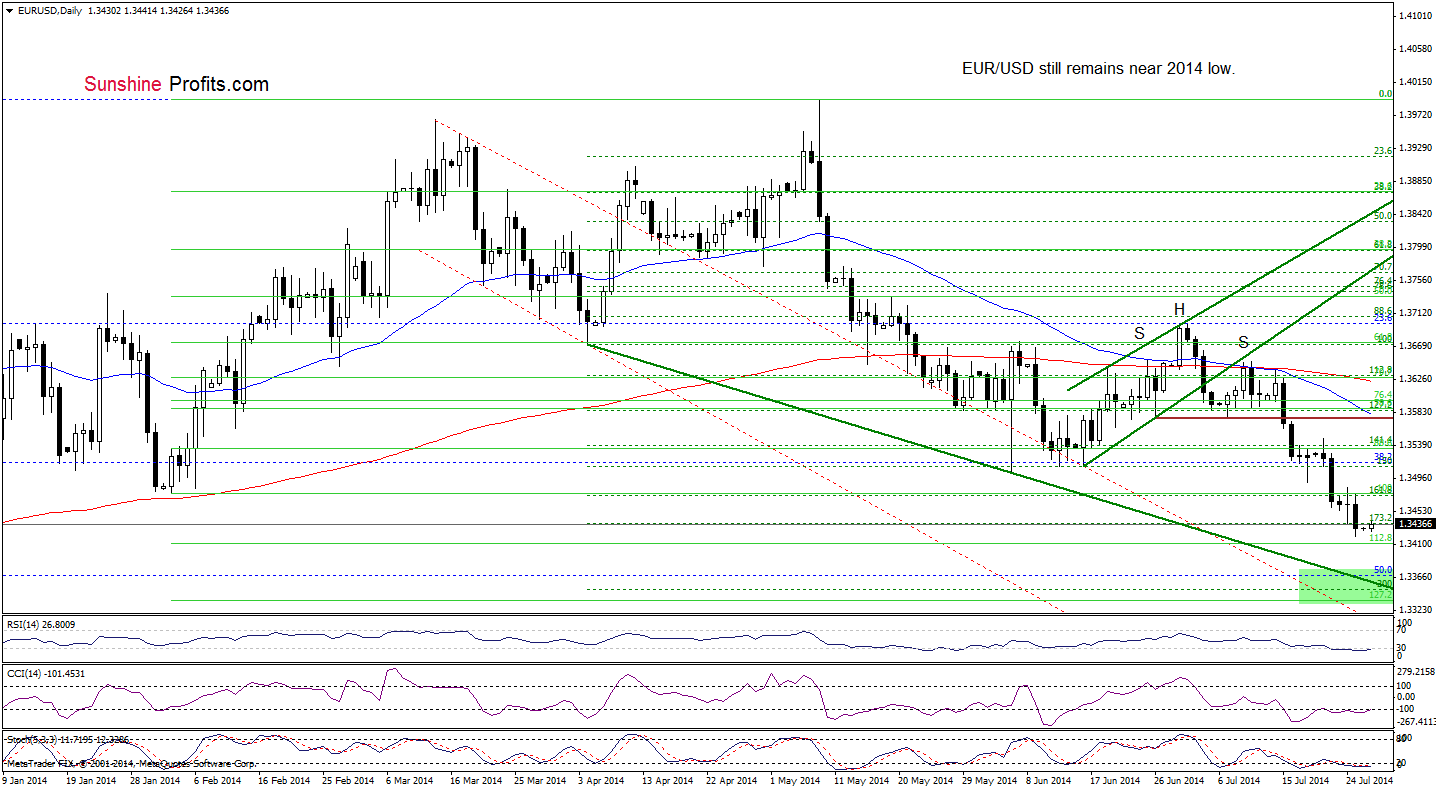Screen dimensions: 1436x789
Task: Click the SunshineProfits.com logo text
Action: pos(176,85)
